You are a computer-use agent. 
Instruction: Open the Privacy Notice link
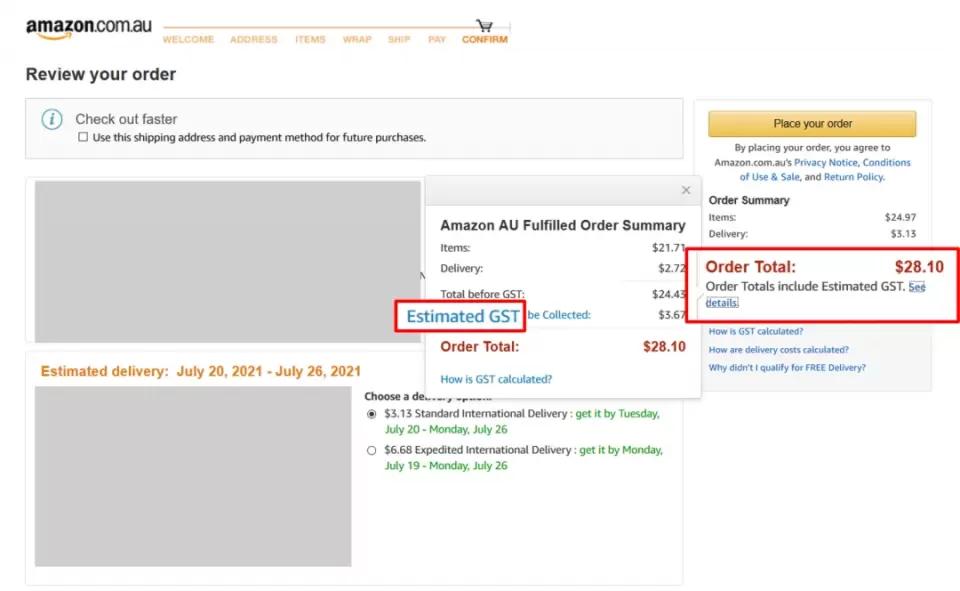[x=825, y=162]
